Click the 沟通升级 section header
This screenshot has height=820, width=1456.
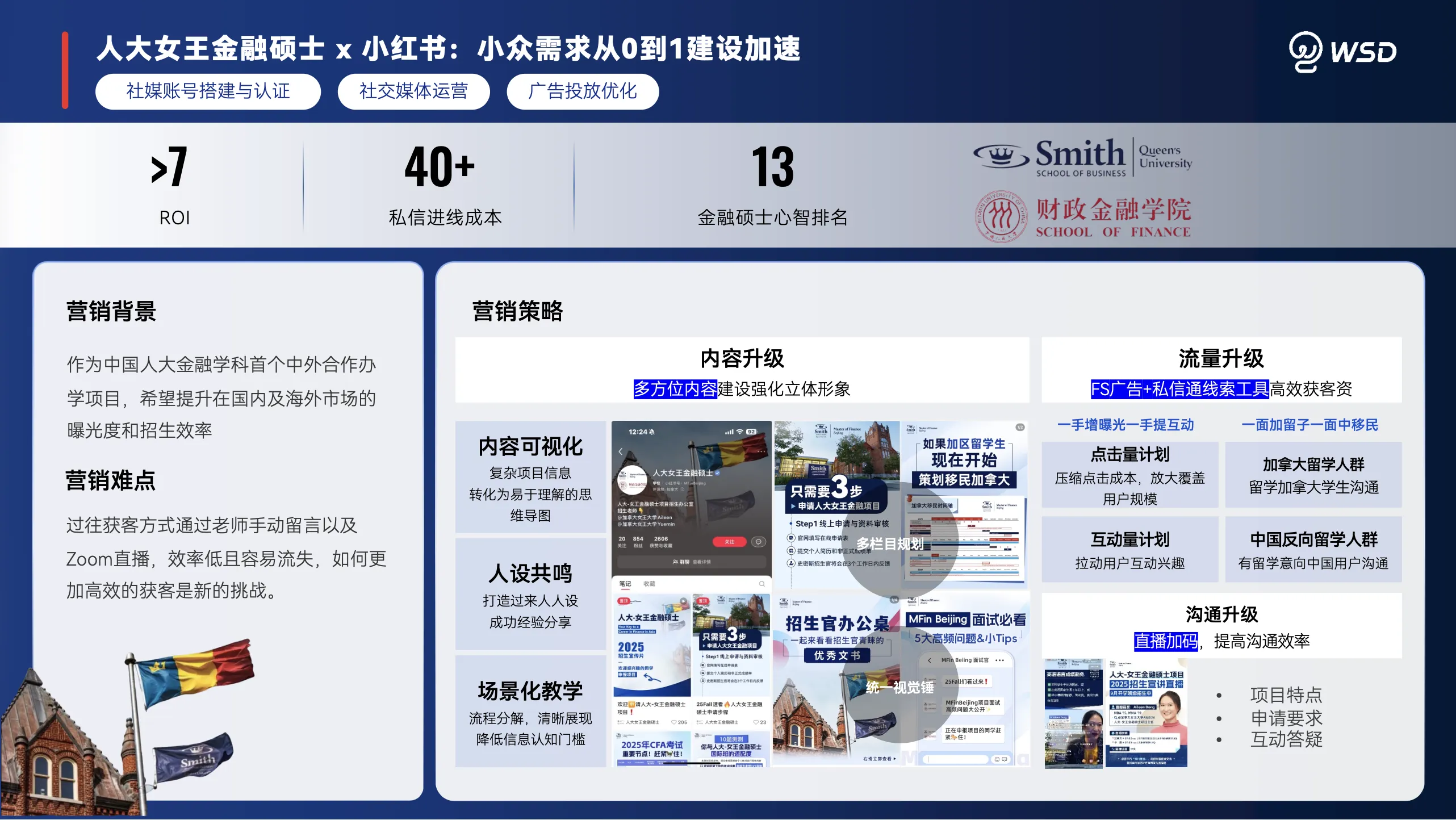coord(1221,626)
